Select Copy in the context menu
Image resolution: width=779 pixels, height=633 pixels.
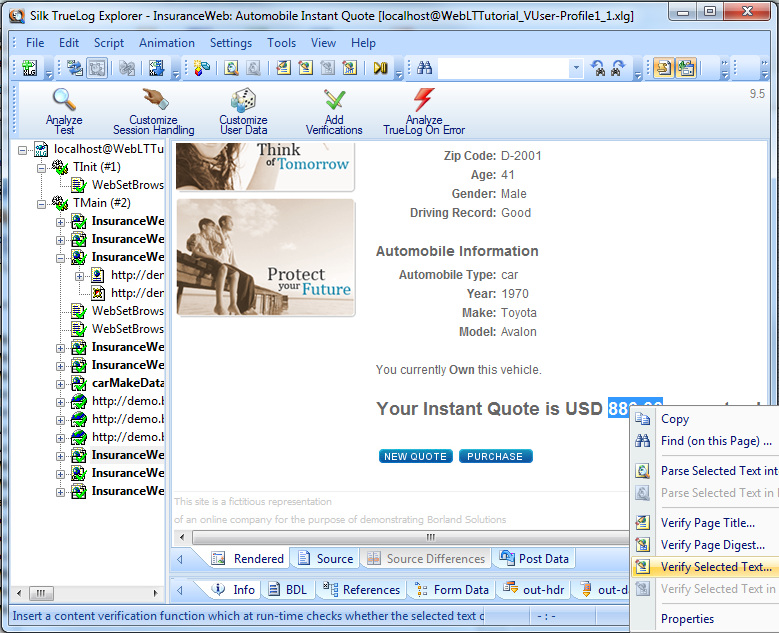(675, 419)
